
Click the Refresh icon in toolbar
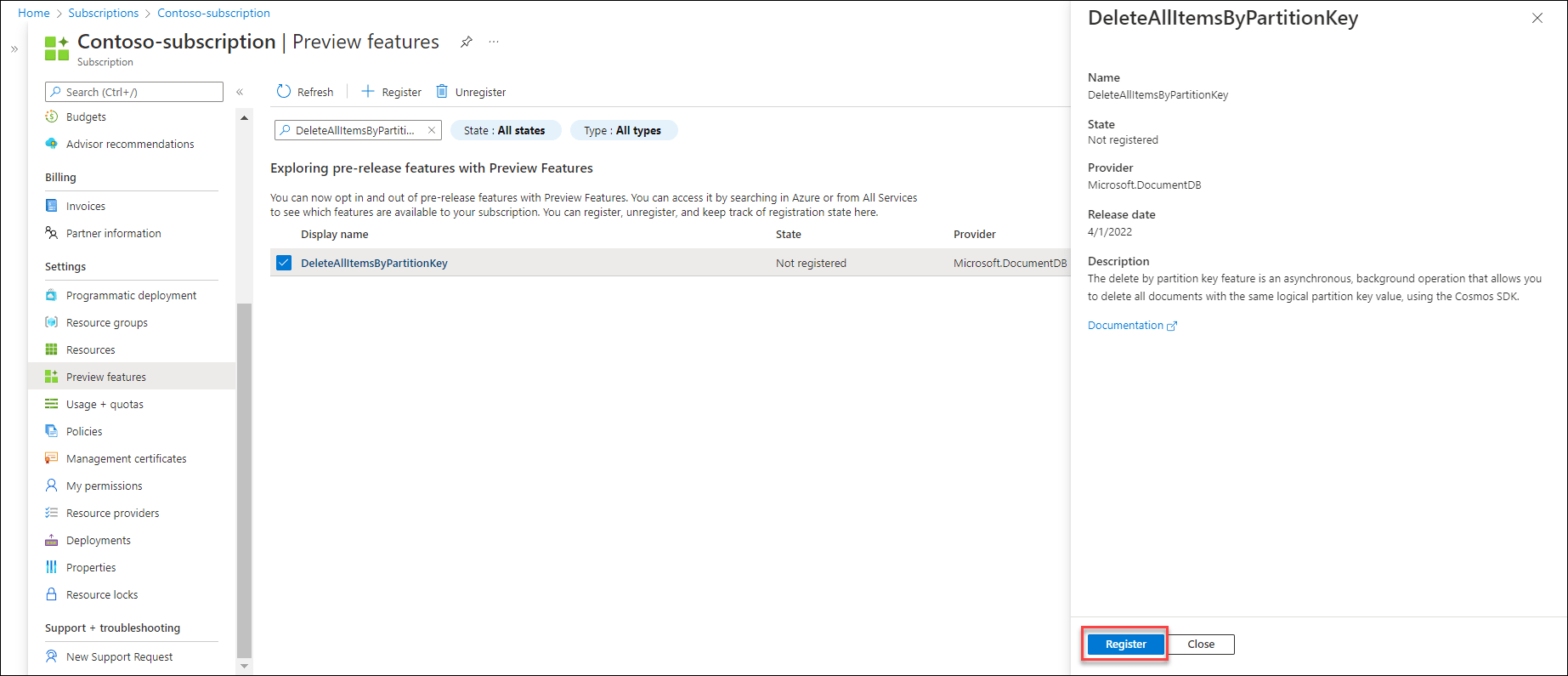[x=284, y=91]
